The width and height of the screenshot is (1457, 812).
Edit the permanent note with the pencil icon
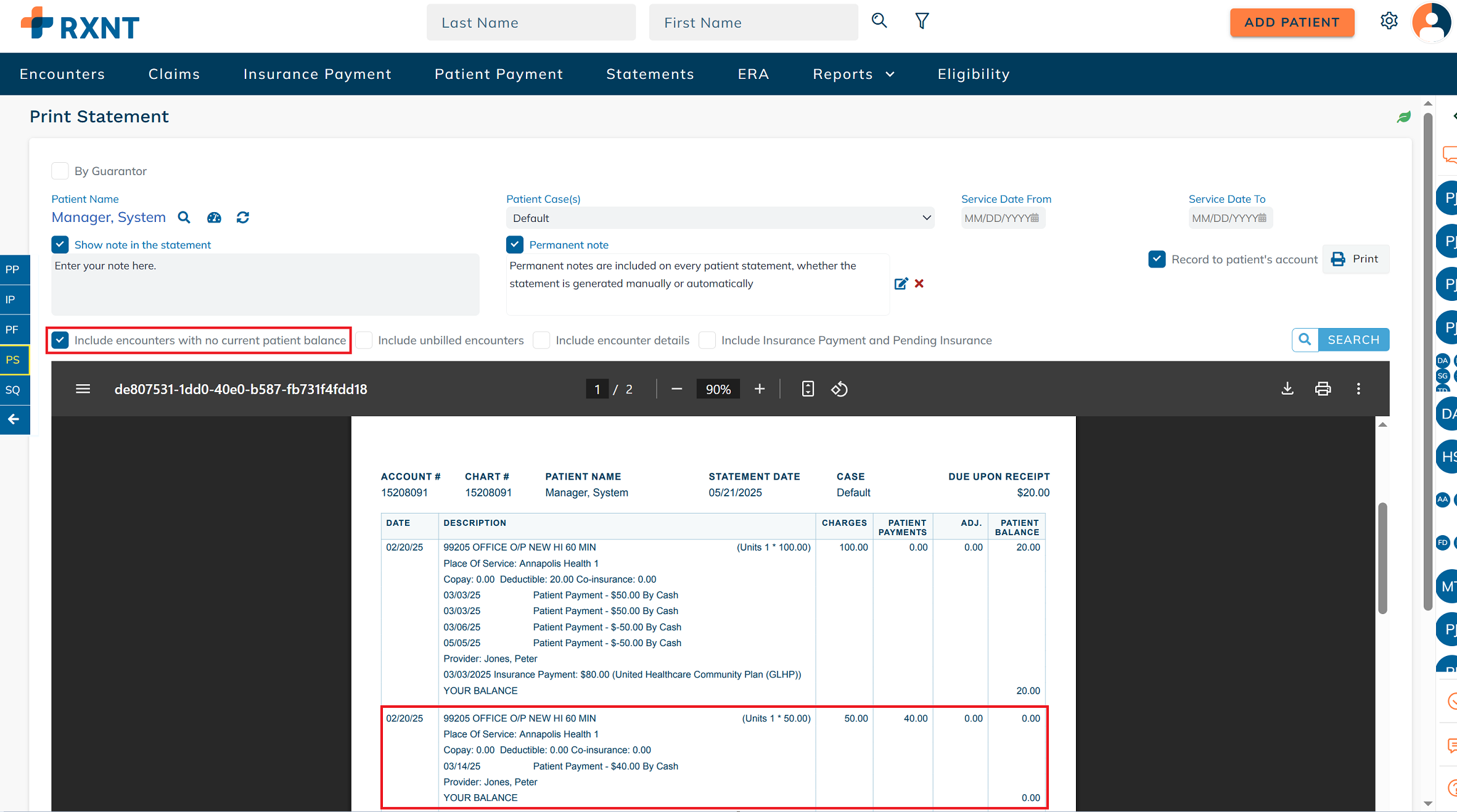(x=901, y=284)
